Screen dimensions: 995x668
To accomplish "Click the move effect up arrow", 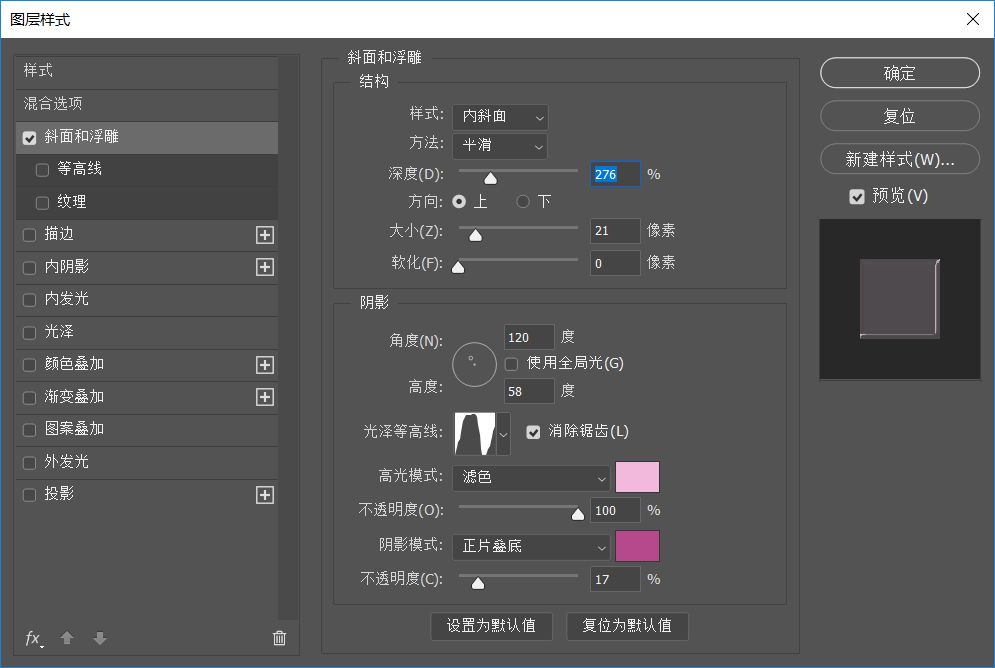I will [67, 638].
